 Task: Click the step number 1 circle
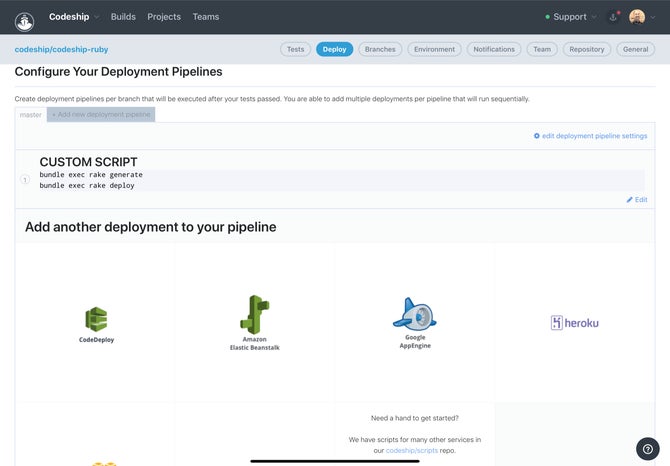click(25, 179)
